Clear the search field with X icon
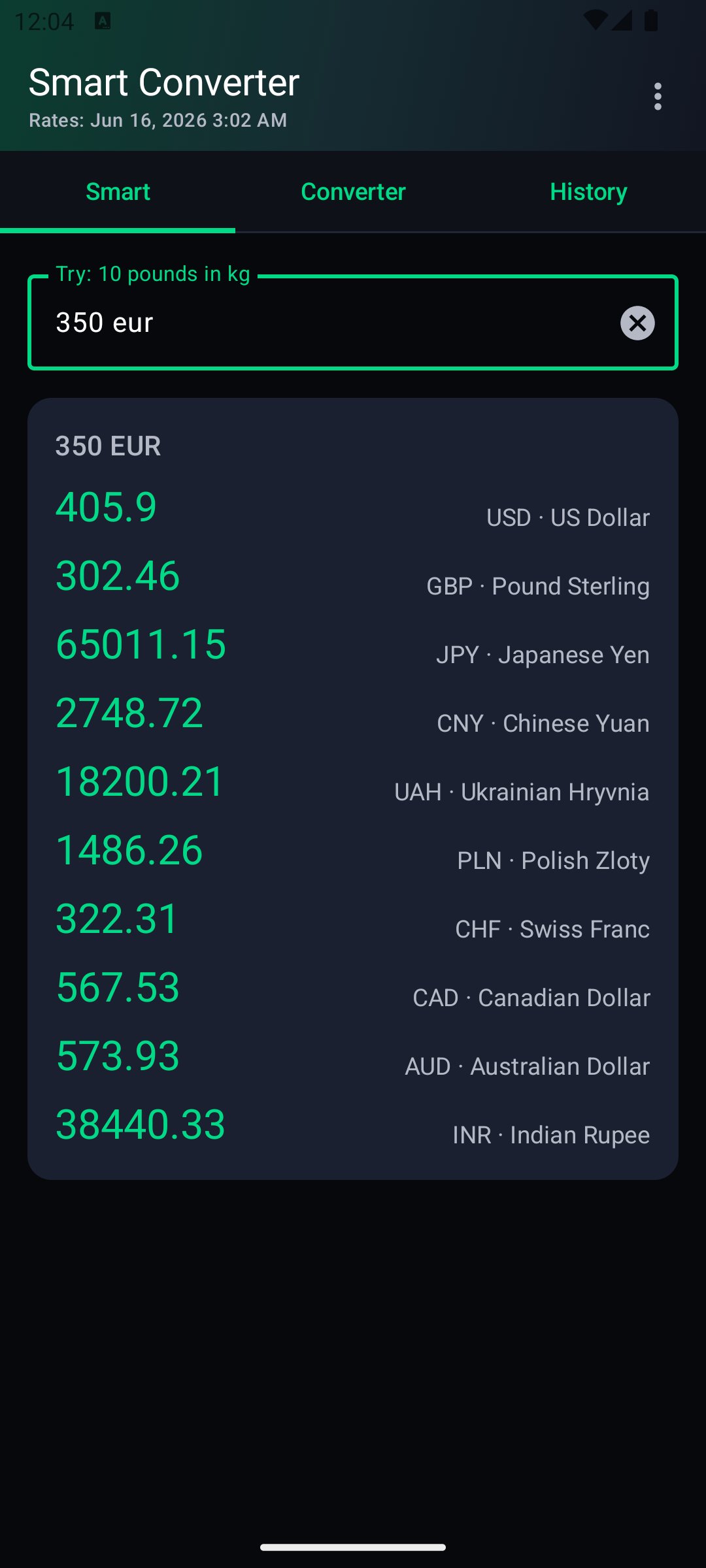 click(x=637, y=323)
